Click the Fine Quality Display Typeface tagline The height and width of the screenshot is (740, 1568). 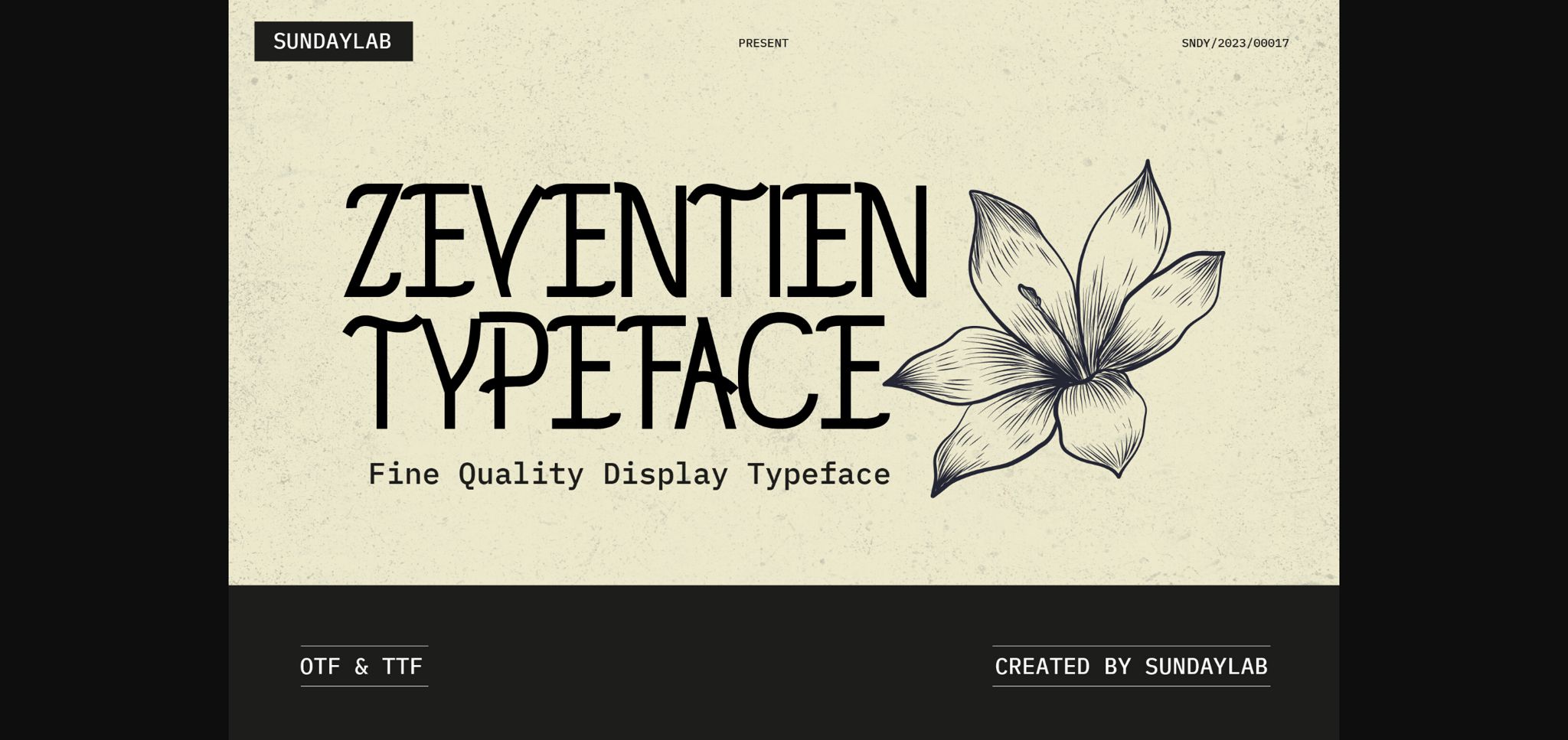pyautogui.click(x=629, y=474)
